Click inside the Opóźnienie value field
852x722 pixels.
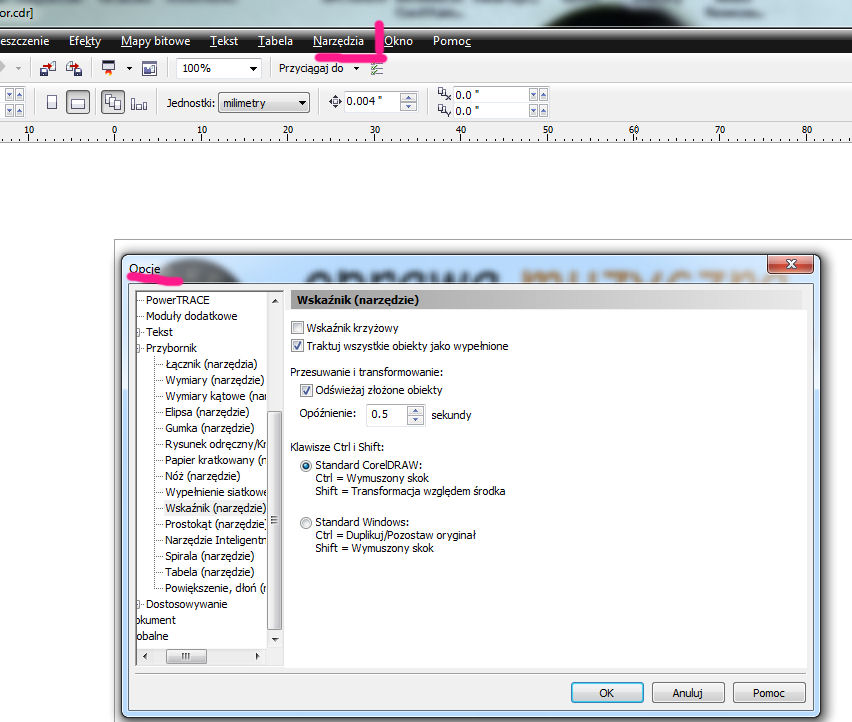coord(386,414)
